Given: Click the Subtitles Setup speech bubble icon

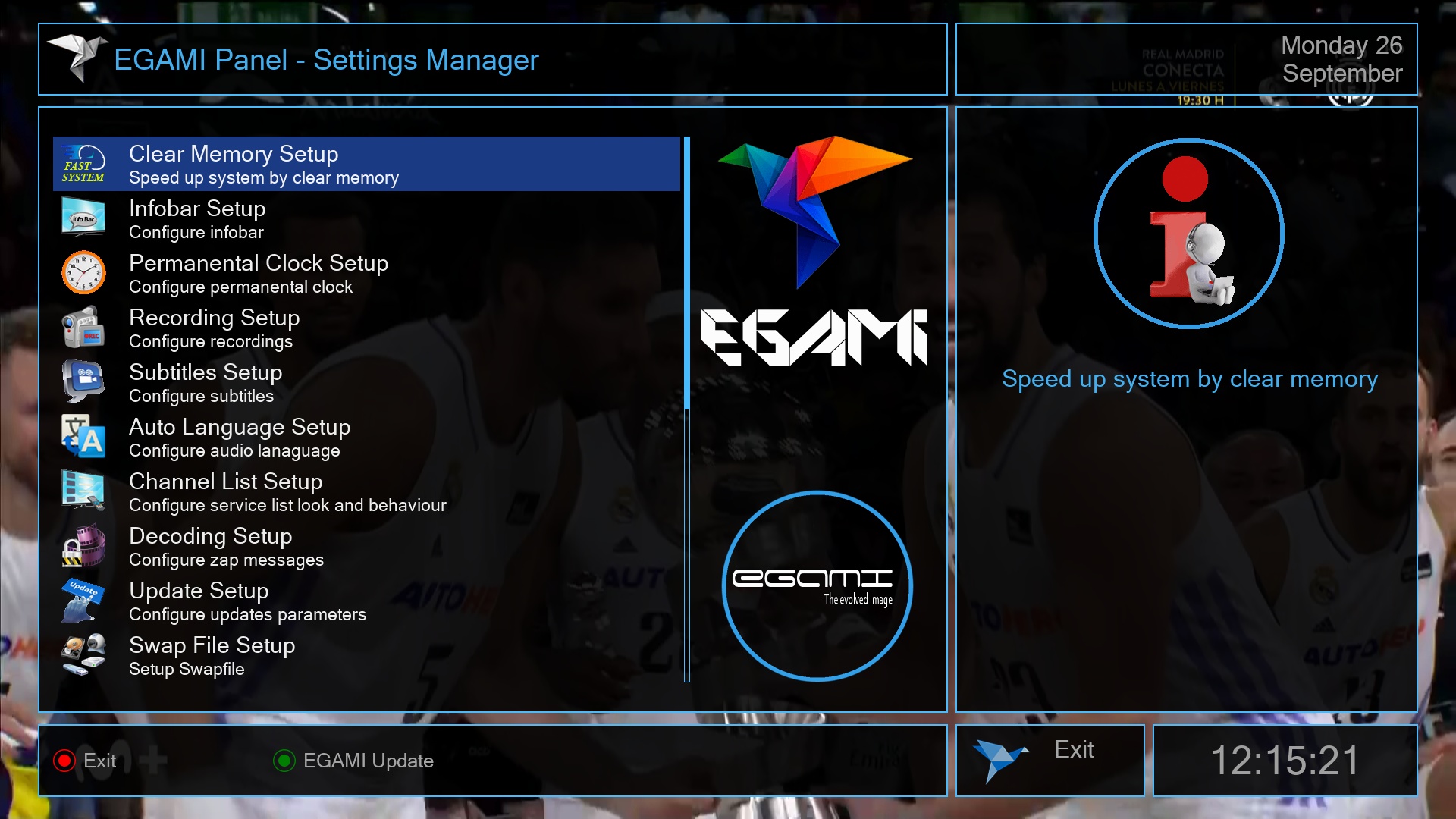Looking at the screenshot, I should coord(83,382).
